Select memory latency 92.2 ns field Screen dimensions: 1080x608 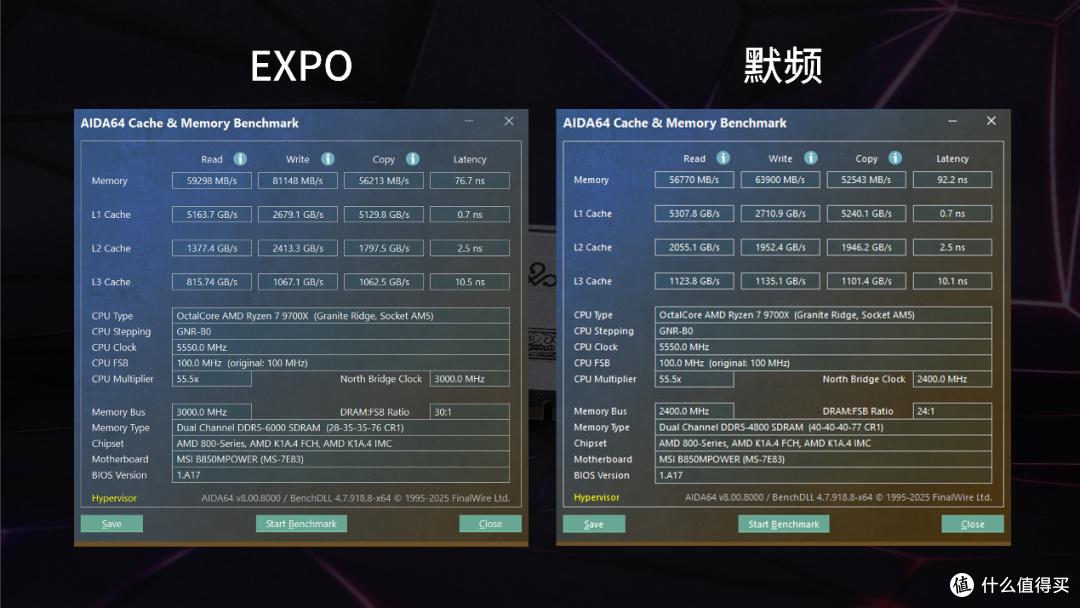point(953,180)
